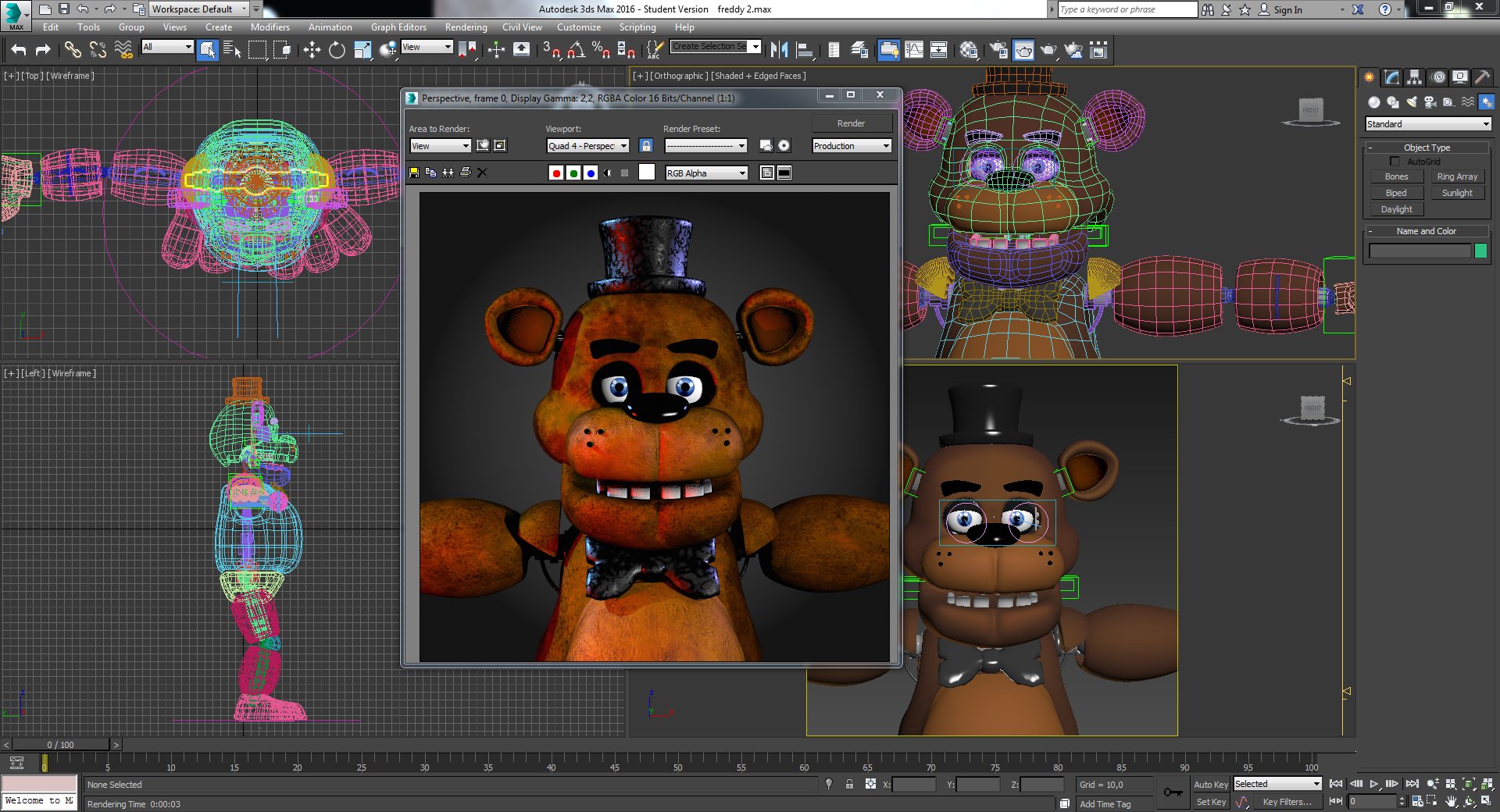Open the RGB Alpha channel dropdown
The height and width of the screenshot is (812, 1500).
[706, 173]
